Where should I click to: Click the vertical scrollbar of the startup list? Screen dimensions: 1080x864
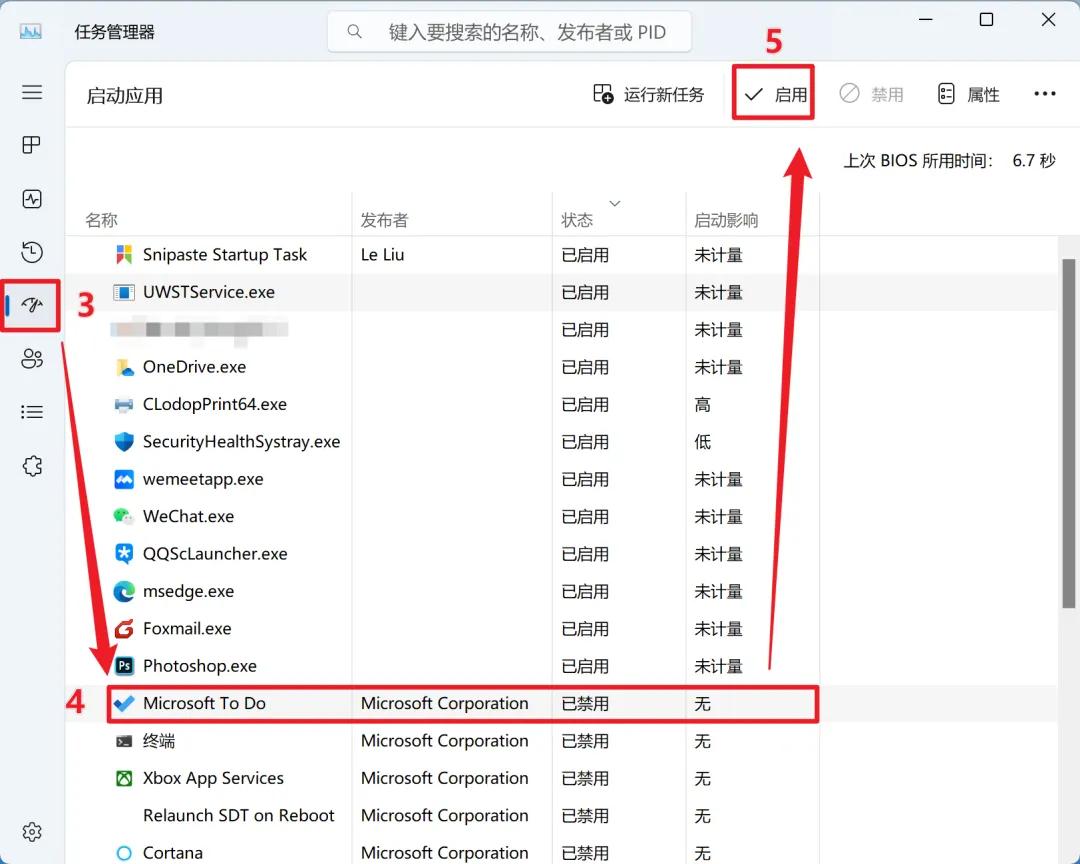click(1068, 433)
